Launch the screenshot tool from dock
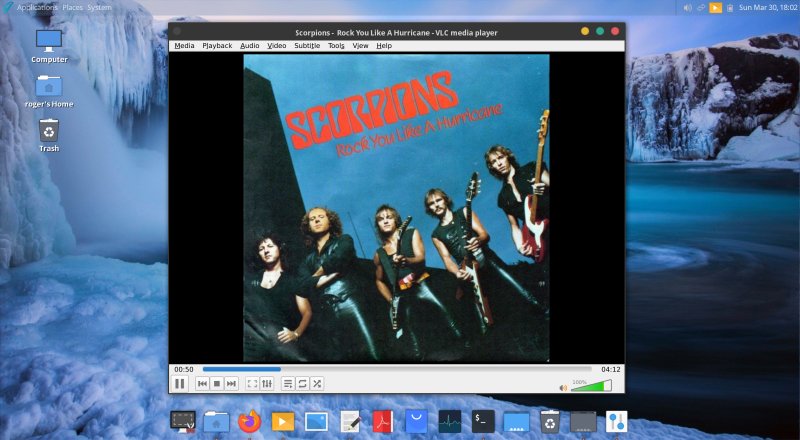 click(183, 422)
